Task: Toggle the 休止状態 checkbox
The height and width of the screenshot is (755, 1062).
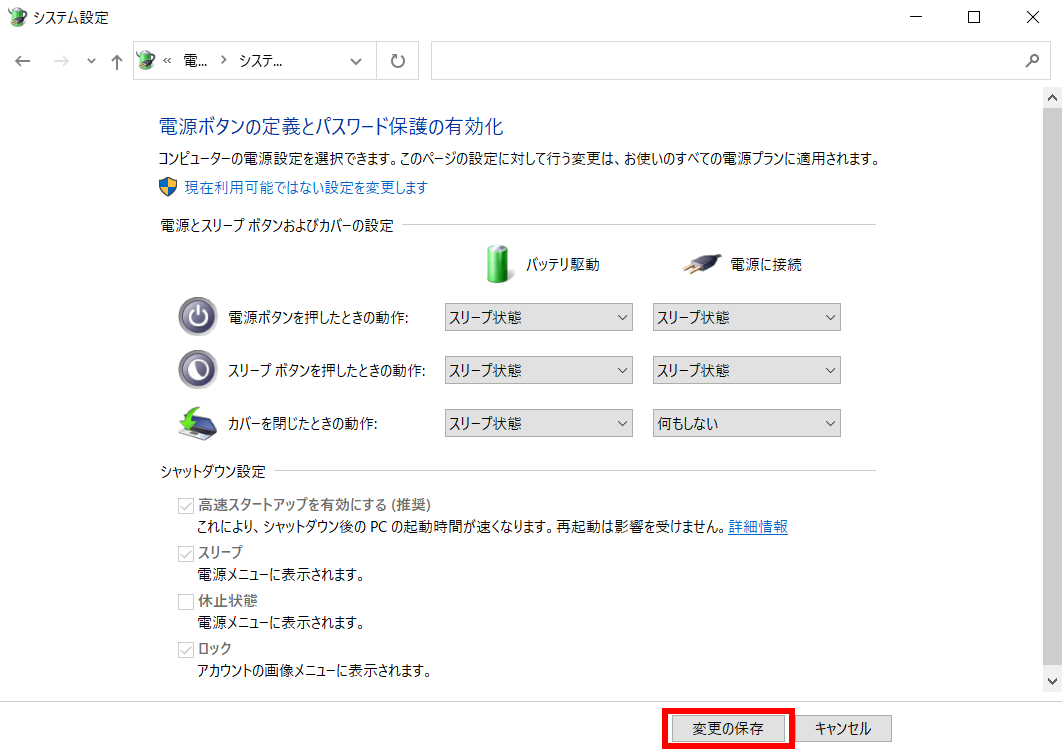Action: [x=186, y=601]
